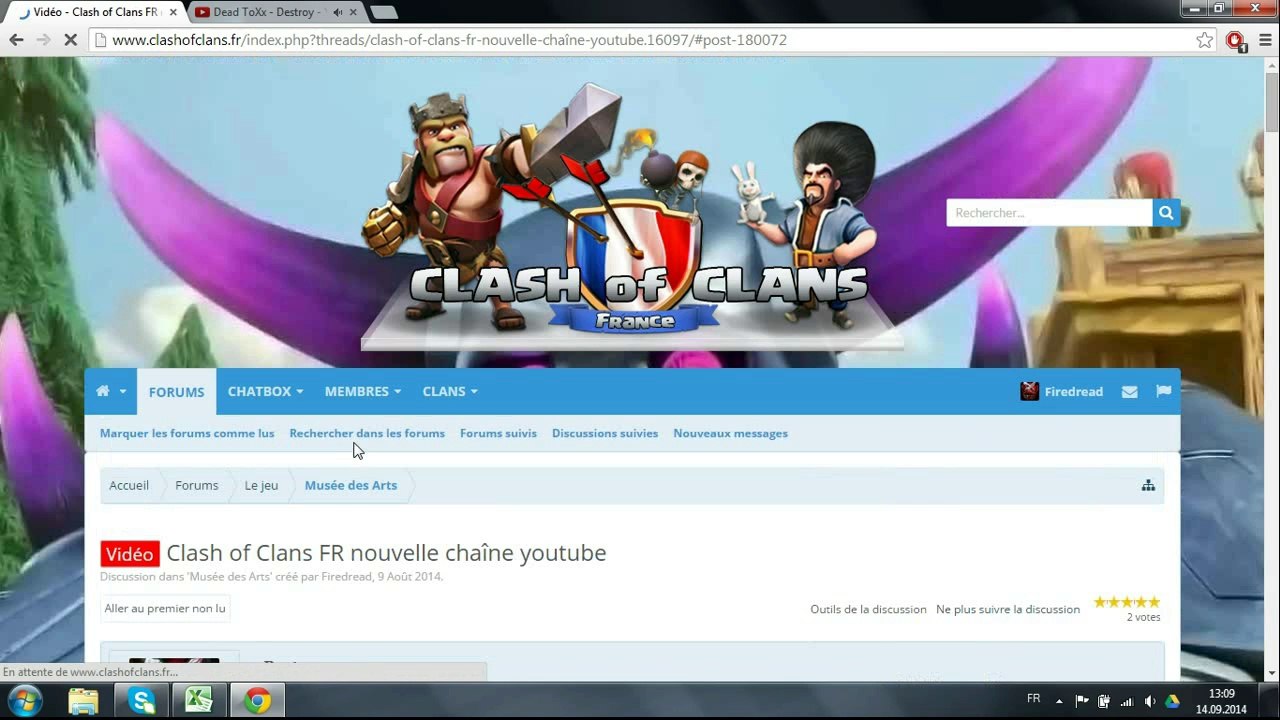Open Skype from taskbar
The width and height of the screenshot is (1280, 720).
141,701
